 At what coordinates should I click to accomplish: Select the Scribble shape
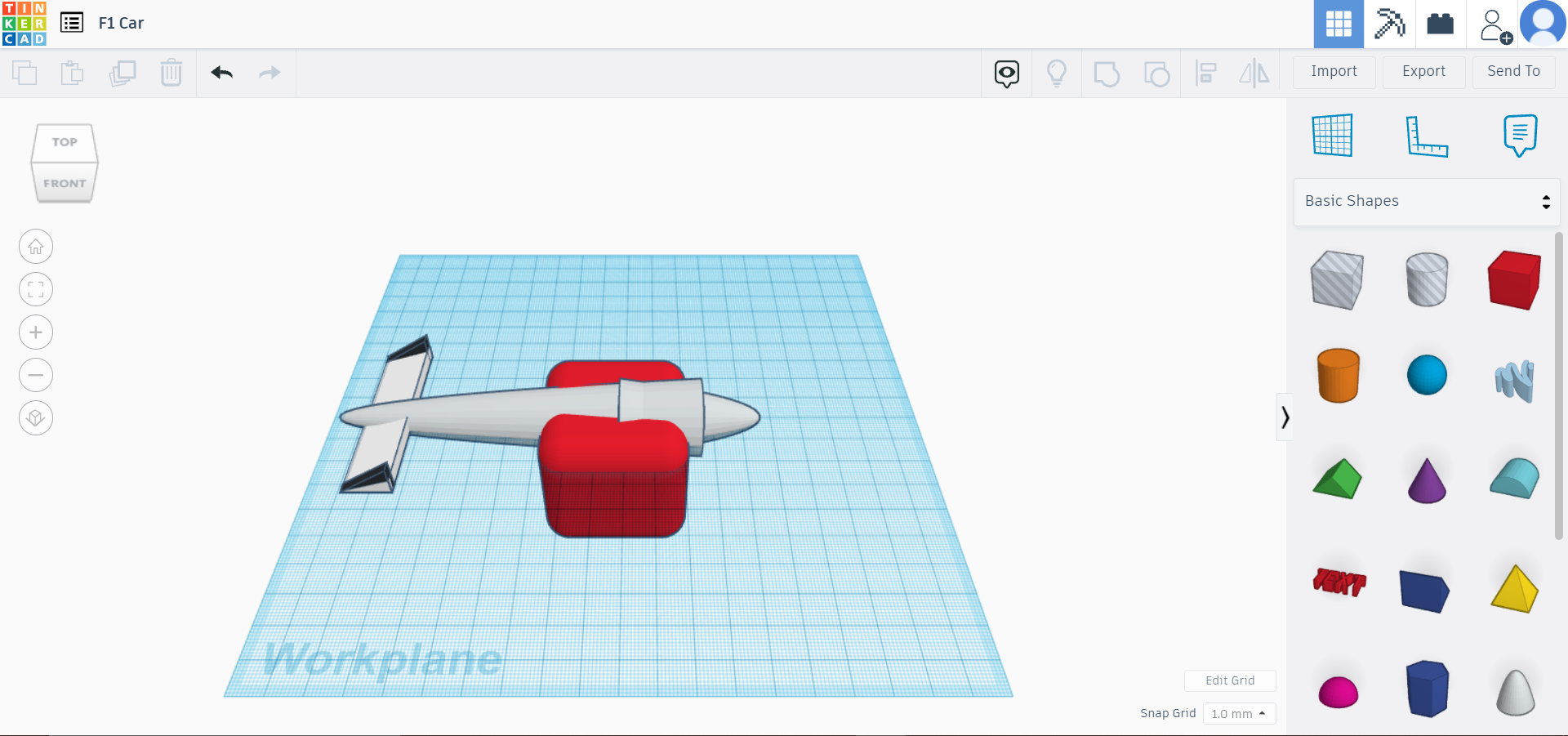tap(1515, 380)
